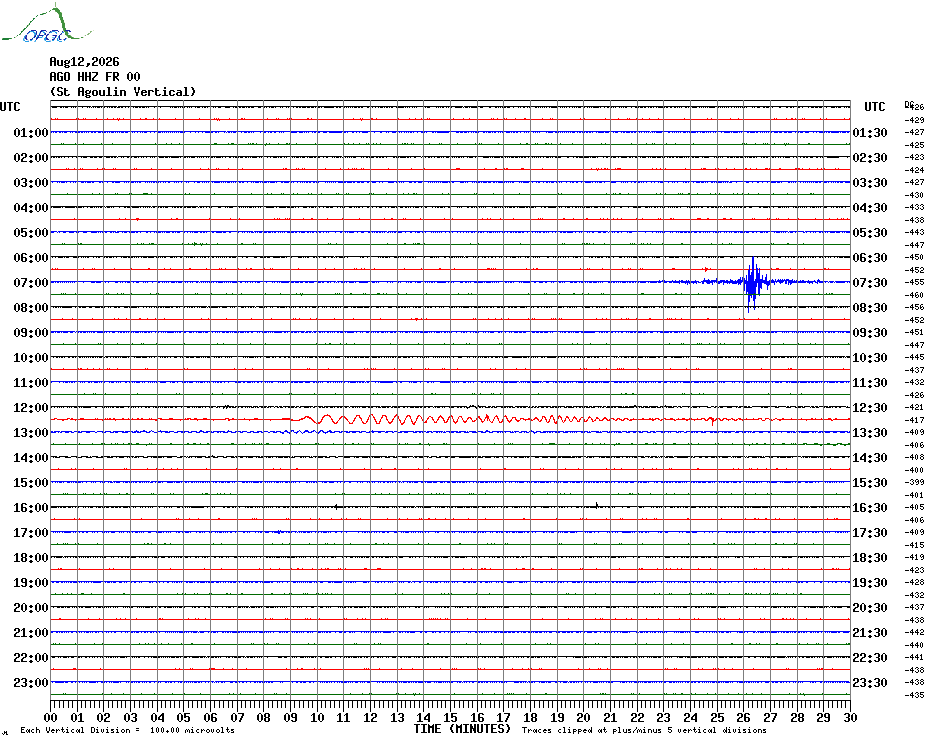The height and width of the screenshot is (744, 930).
Task: Click the DC value '-460'
Action: point(914,295)
